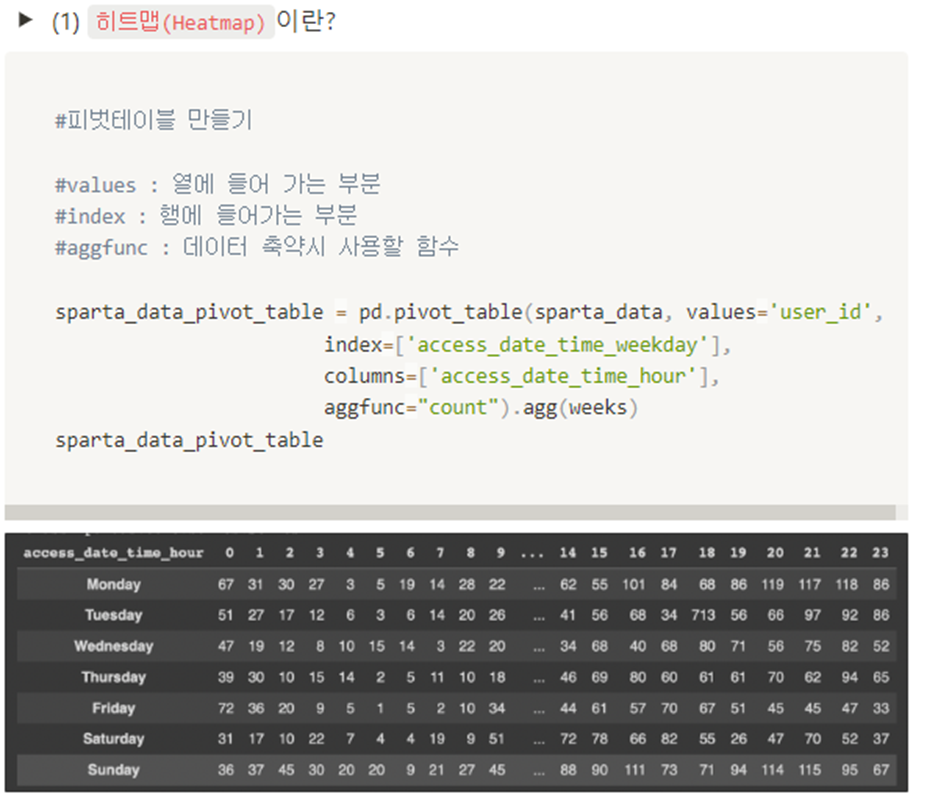
Task: Click the Tuesday row label
Action: click(x=114, y=615)
